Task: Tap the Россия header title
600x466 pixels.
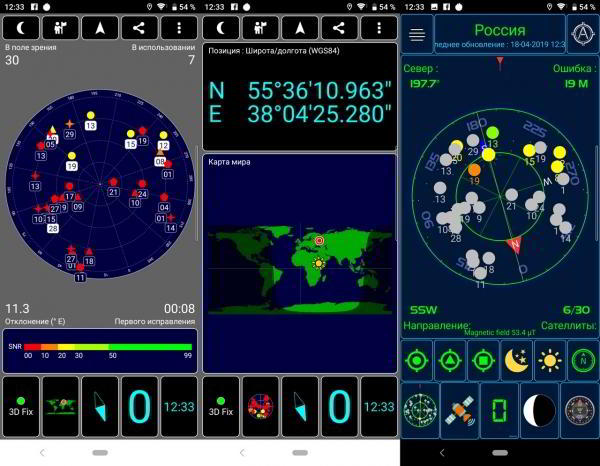Action: point(499,32)
